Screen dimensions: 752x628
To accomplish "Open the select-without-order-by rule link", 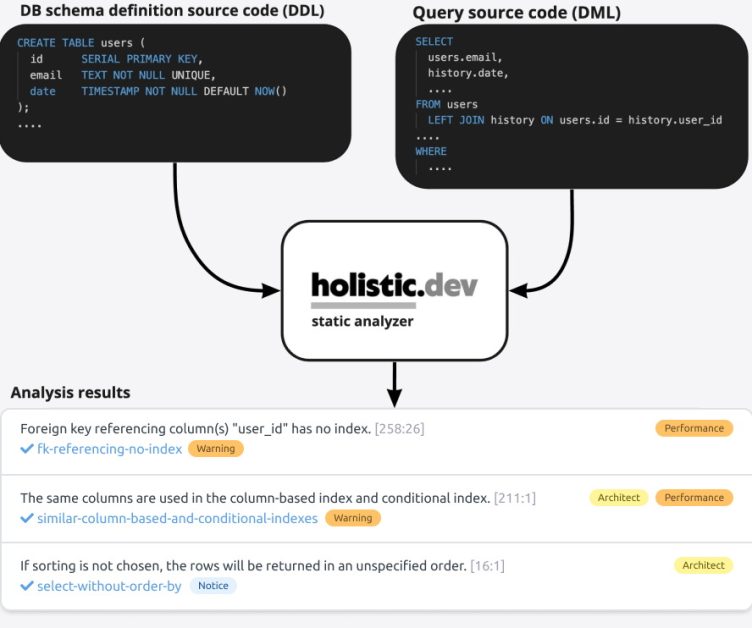I will pos(109,586).
